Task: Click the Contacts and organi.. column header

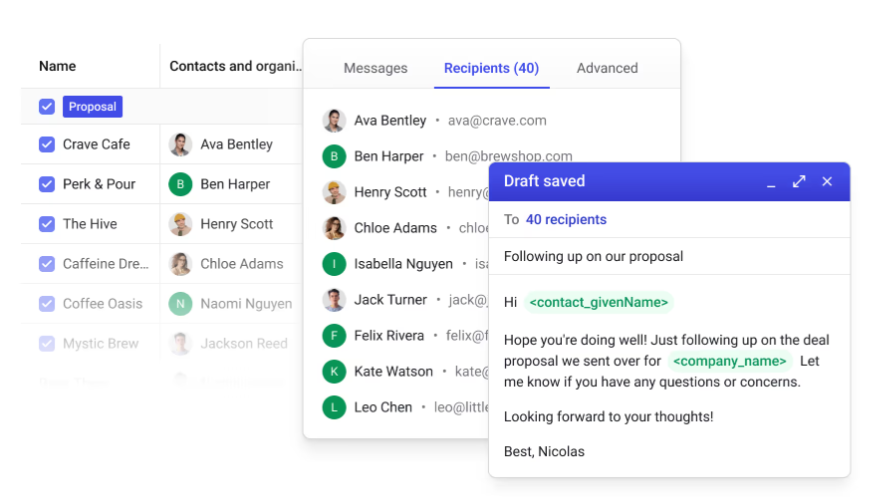Action: pyautogui.click(x=236, y=66)
